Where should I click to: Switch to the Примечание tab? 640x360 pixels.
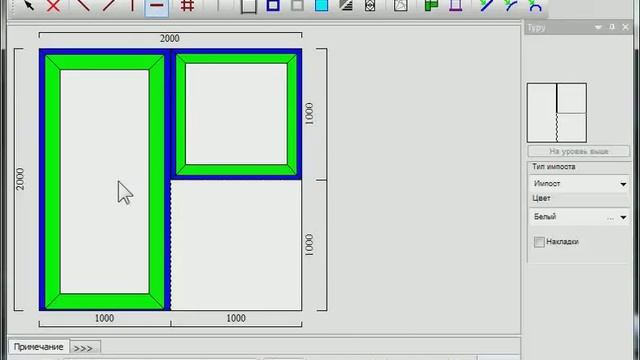click(38, 347)
